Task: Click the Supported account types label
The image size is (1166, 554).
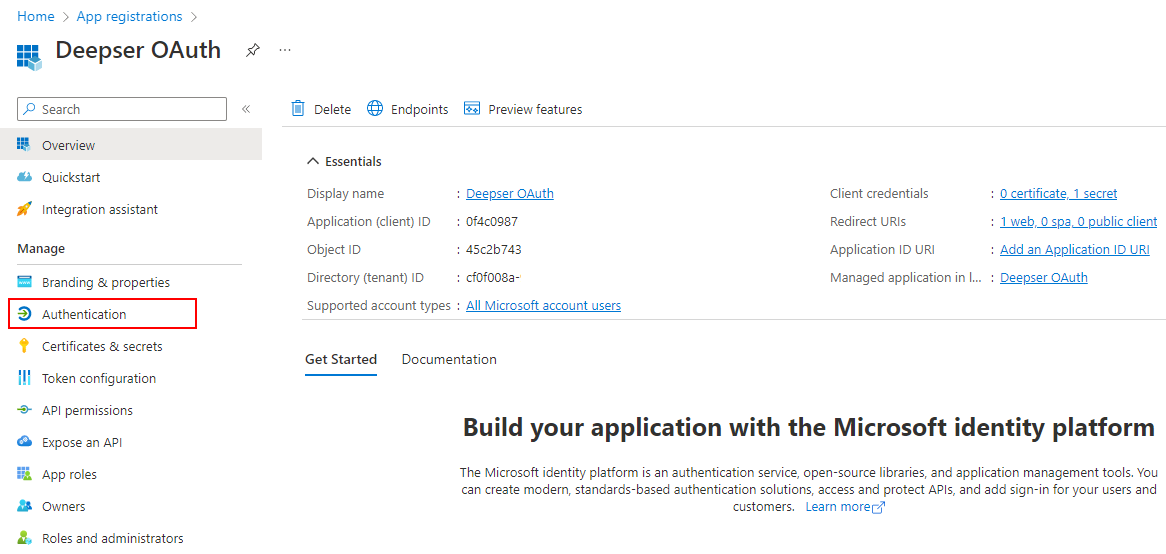Action: pos(379,306)
